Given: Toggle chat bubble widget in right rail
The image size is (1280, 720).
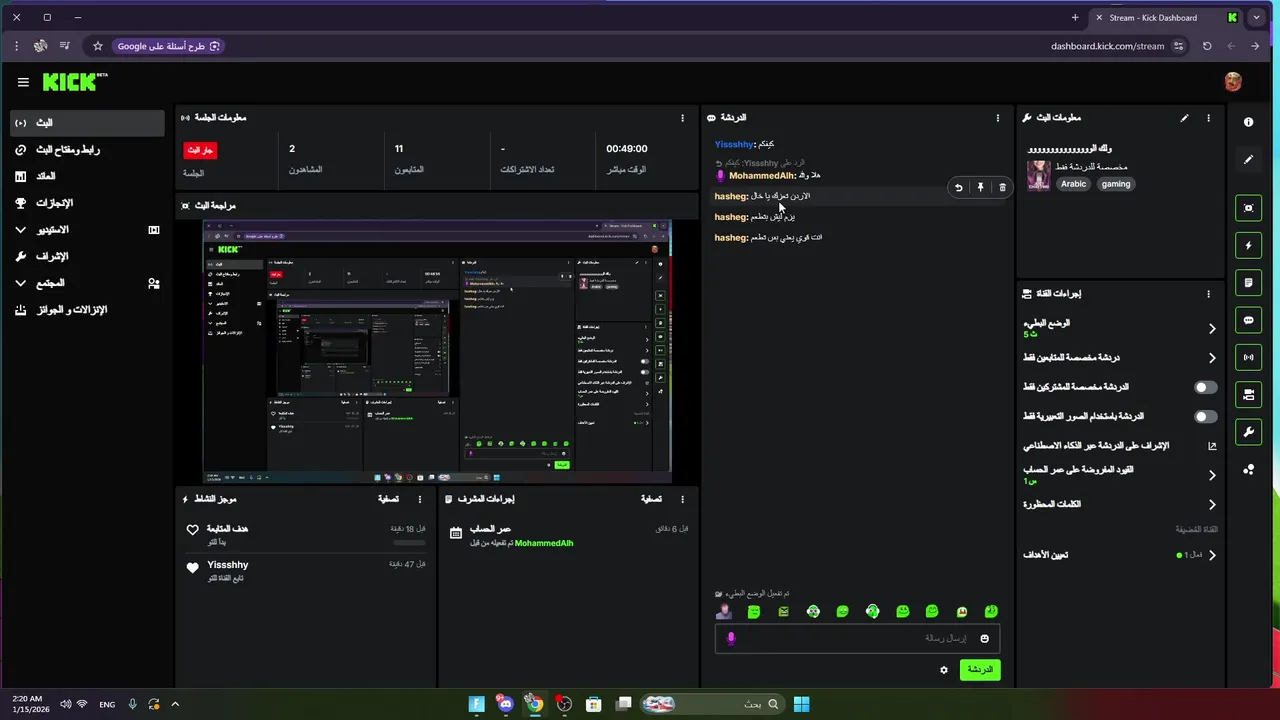Looking at the screenshot, I should pyautogui.click(x=1248, y=320).
